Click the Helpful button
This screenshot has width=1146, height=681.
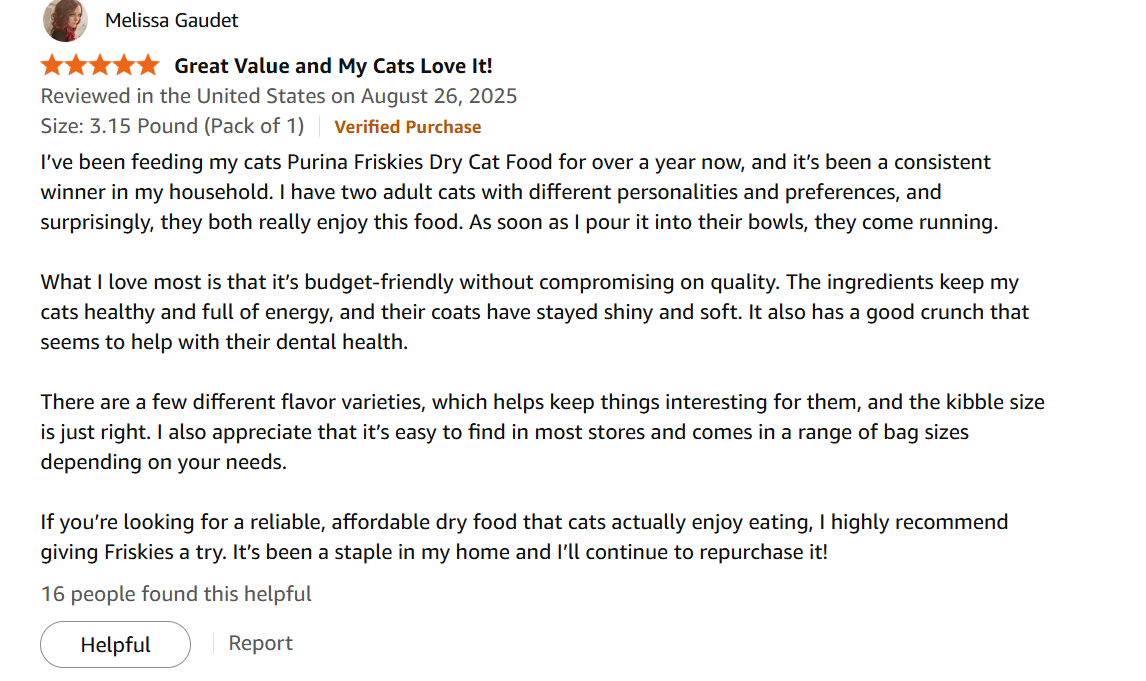pos(114,644)
